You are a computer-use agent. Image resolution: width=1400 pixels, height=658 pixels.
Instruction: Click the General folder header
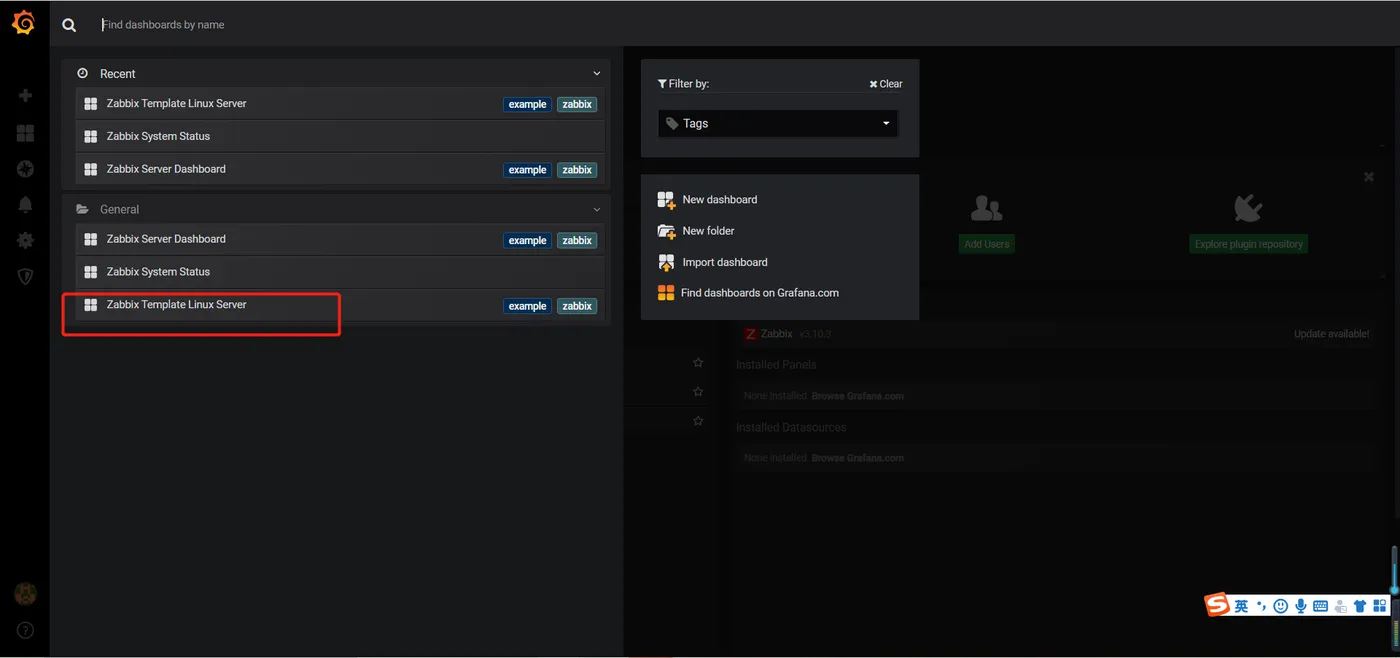point(335,210)
